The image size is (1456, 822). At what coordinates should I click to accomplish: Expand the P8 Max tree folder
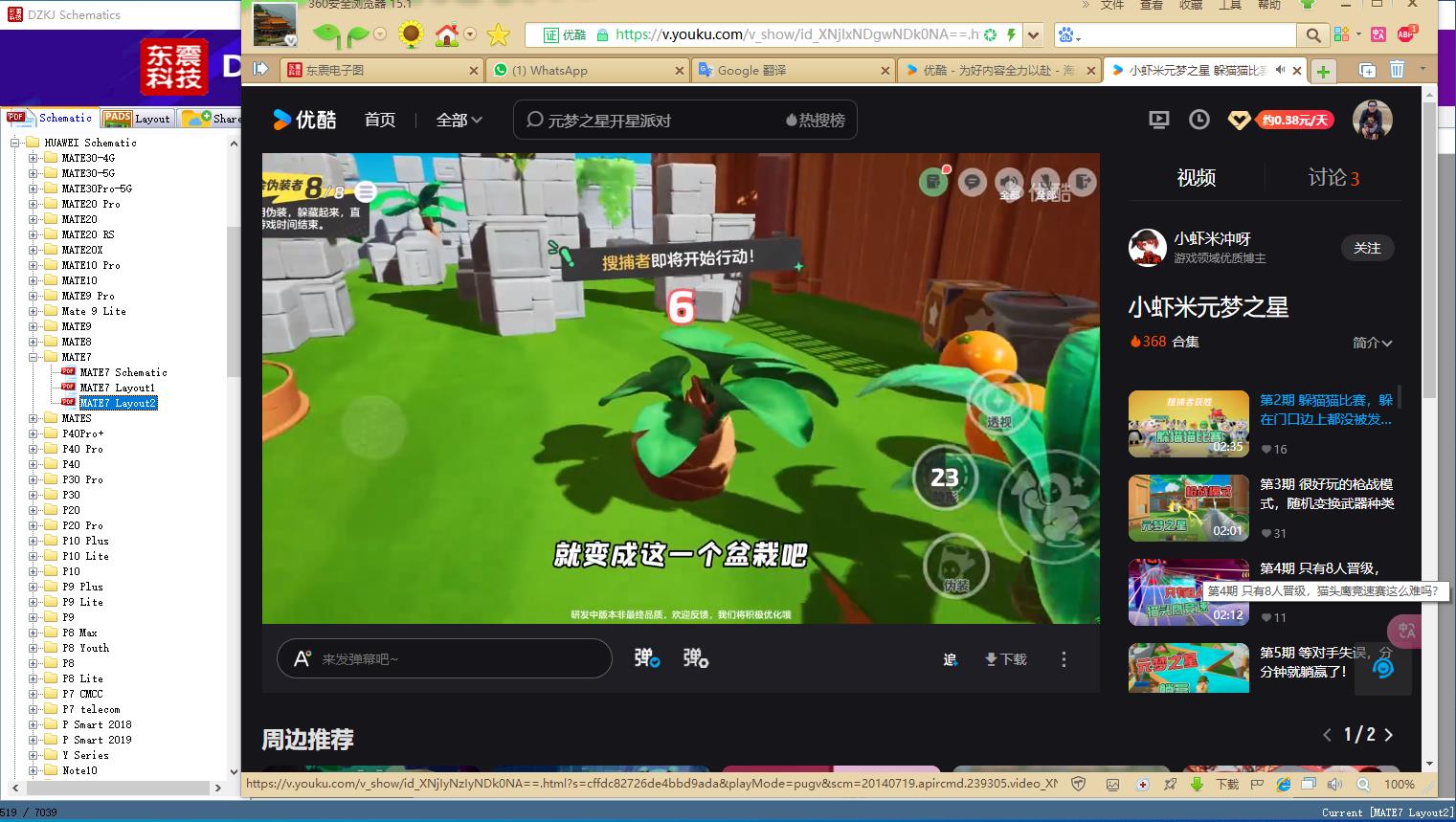[34, 633]
